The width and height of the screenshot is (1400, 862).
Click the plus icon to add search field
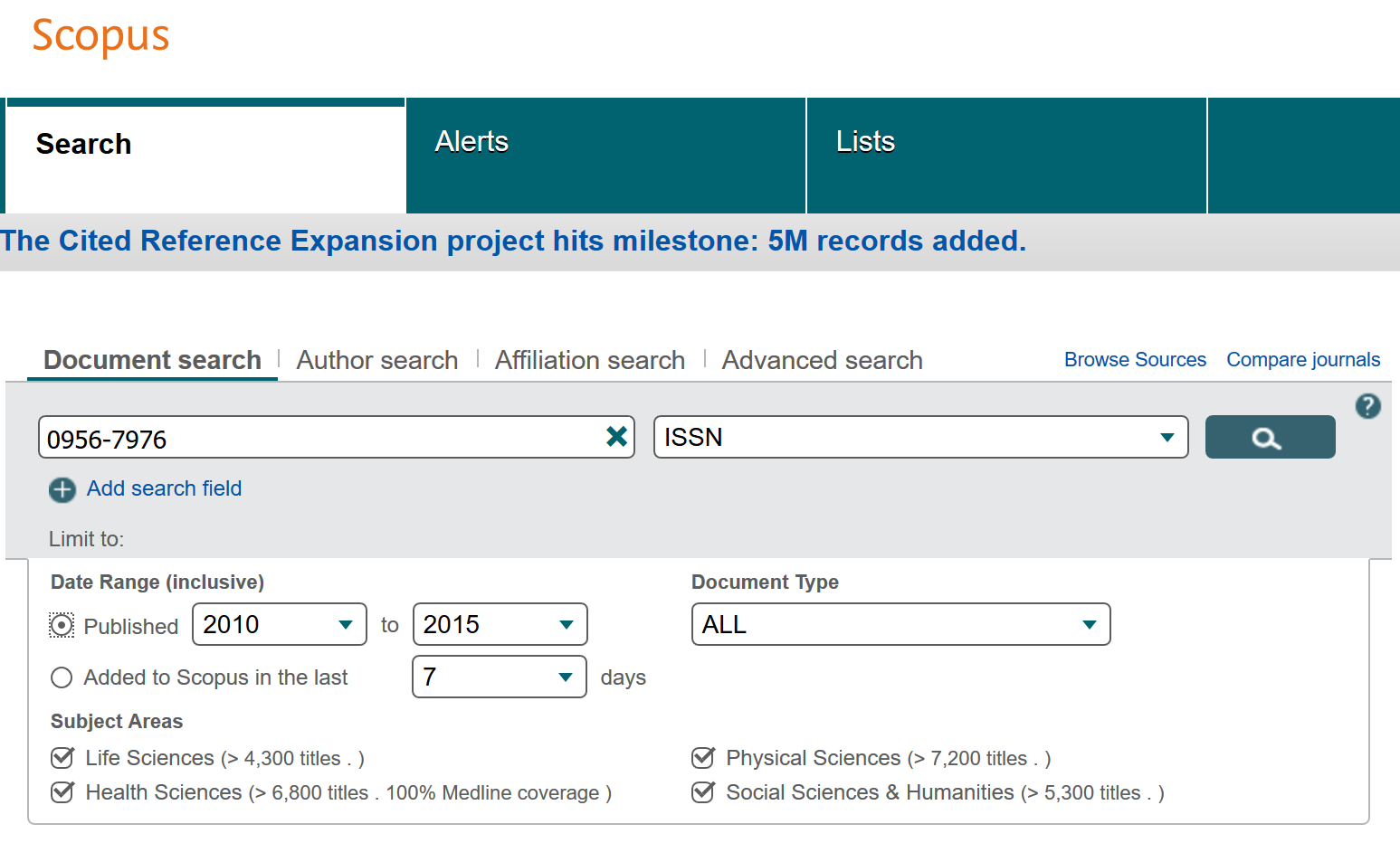(62, 489)
